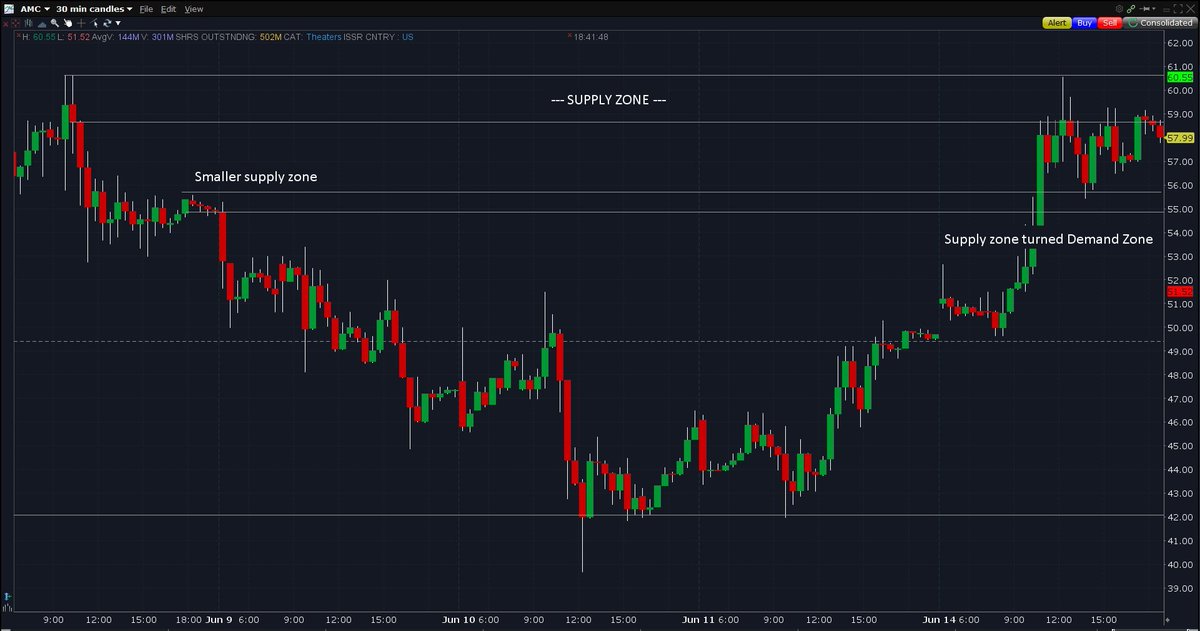Viewport: 1200px width, 631px height.
Task: Select the arrow pointer tool
Action: 94,23
